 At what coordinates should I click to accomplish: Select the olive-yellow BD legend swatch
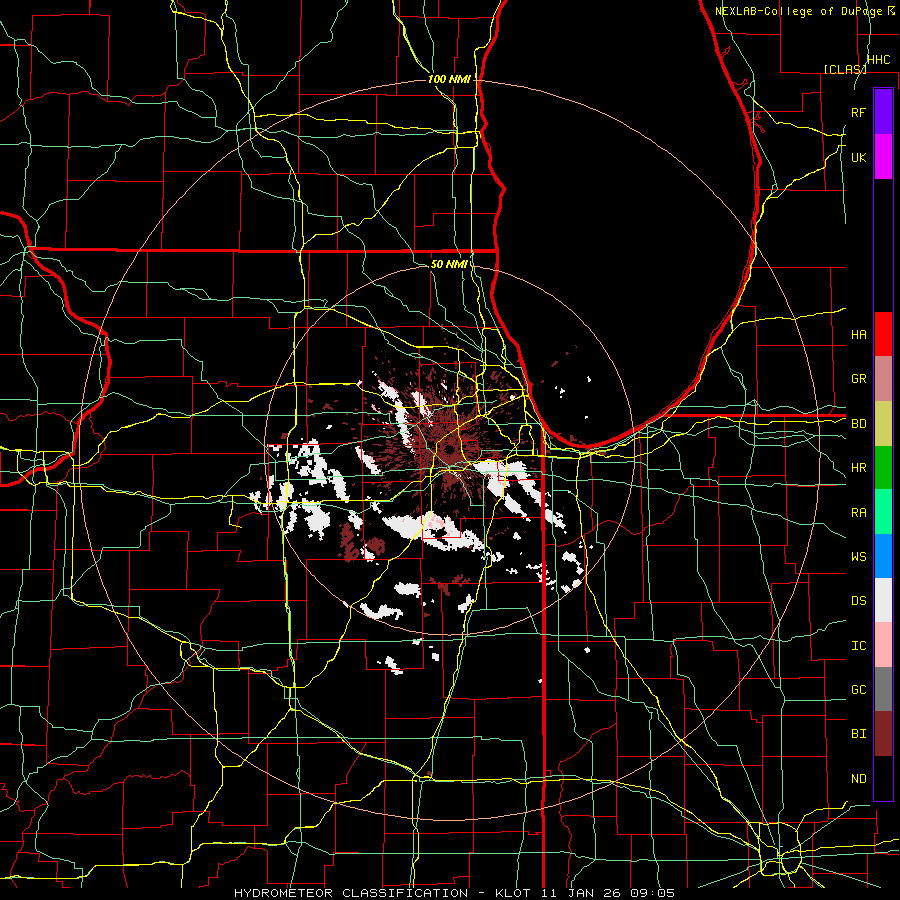click(x=883, y=424)
